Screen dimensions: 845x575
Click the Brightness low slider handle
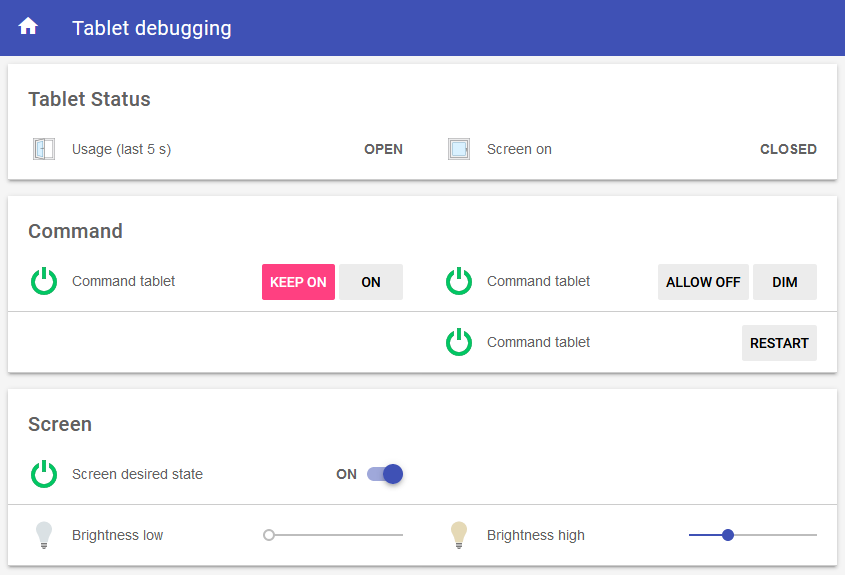click(269, 535)
